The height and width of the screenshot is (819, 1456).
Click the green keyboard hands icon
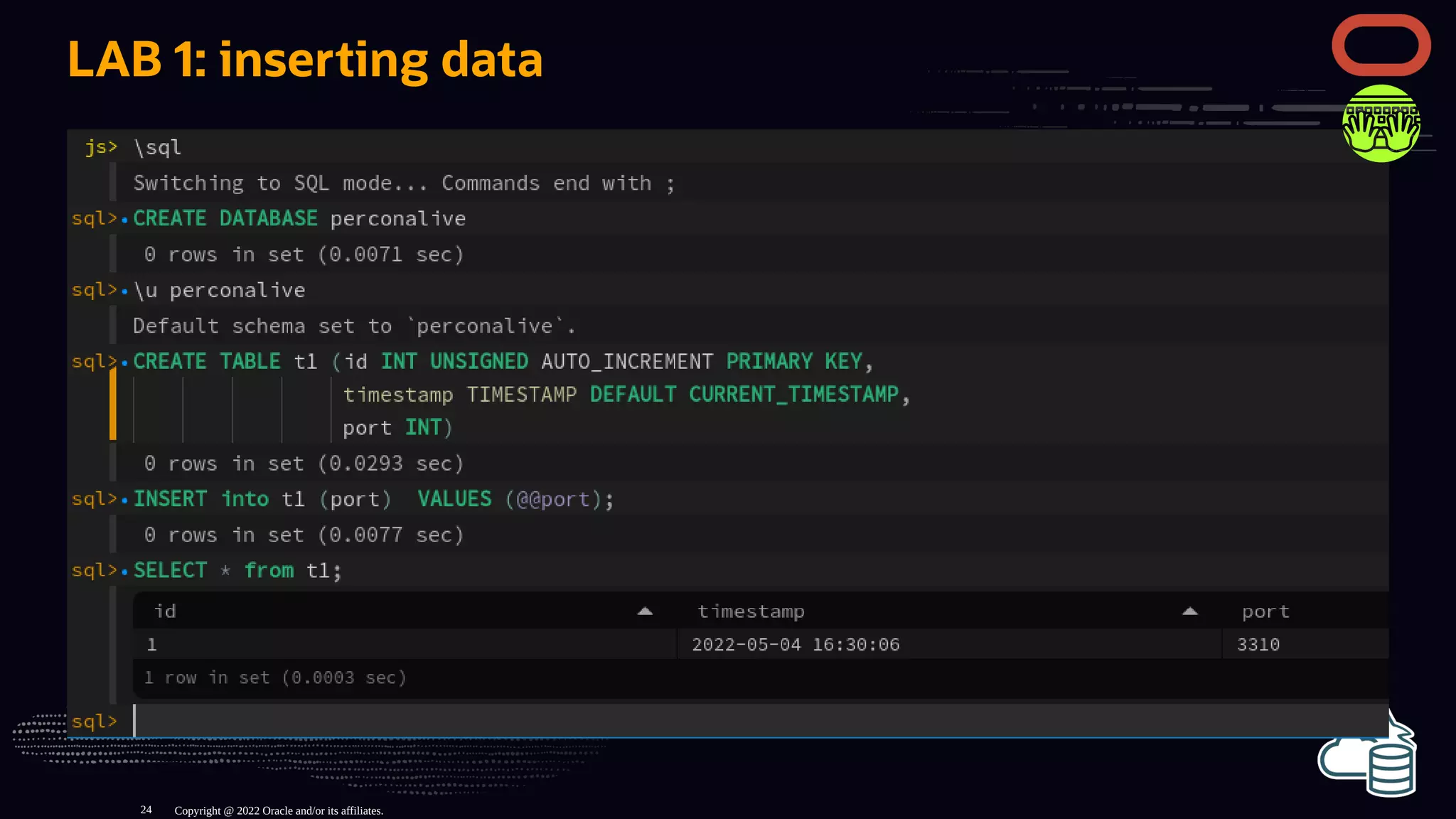[1381, 124]
